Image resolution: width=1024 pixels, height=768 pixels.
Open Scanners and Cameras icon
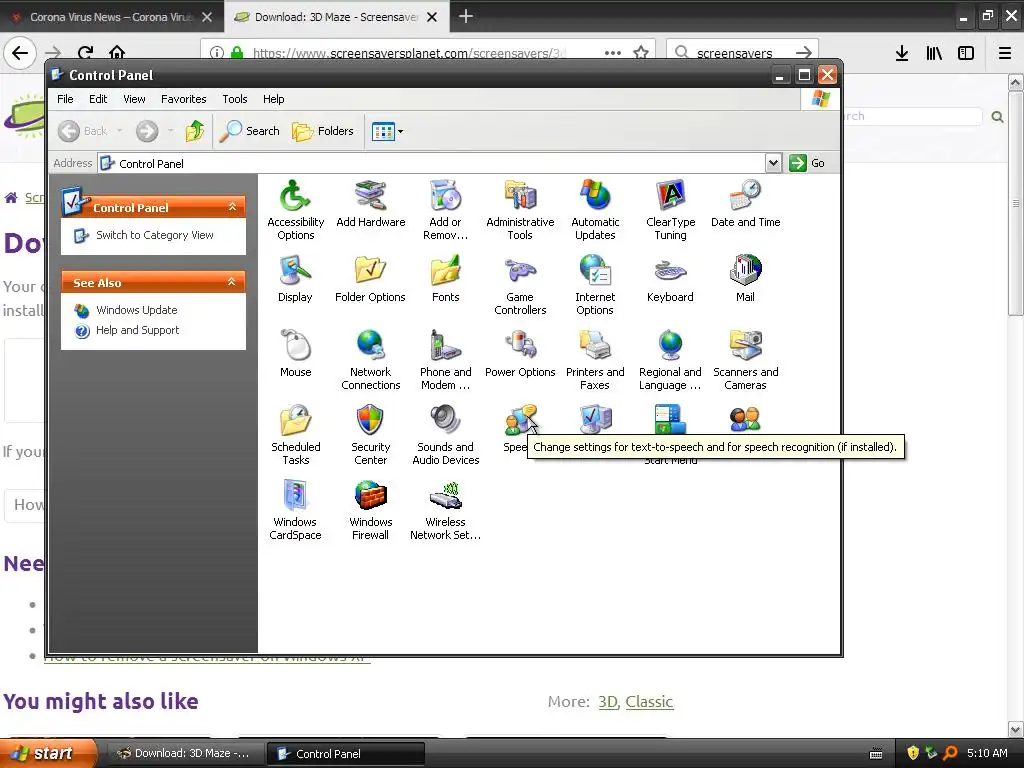tap(745, 360)
